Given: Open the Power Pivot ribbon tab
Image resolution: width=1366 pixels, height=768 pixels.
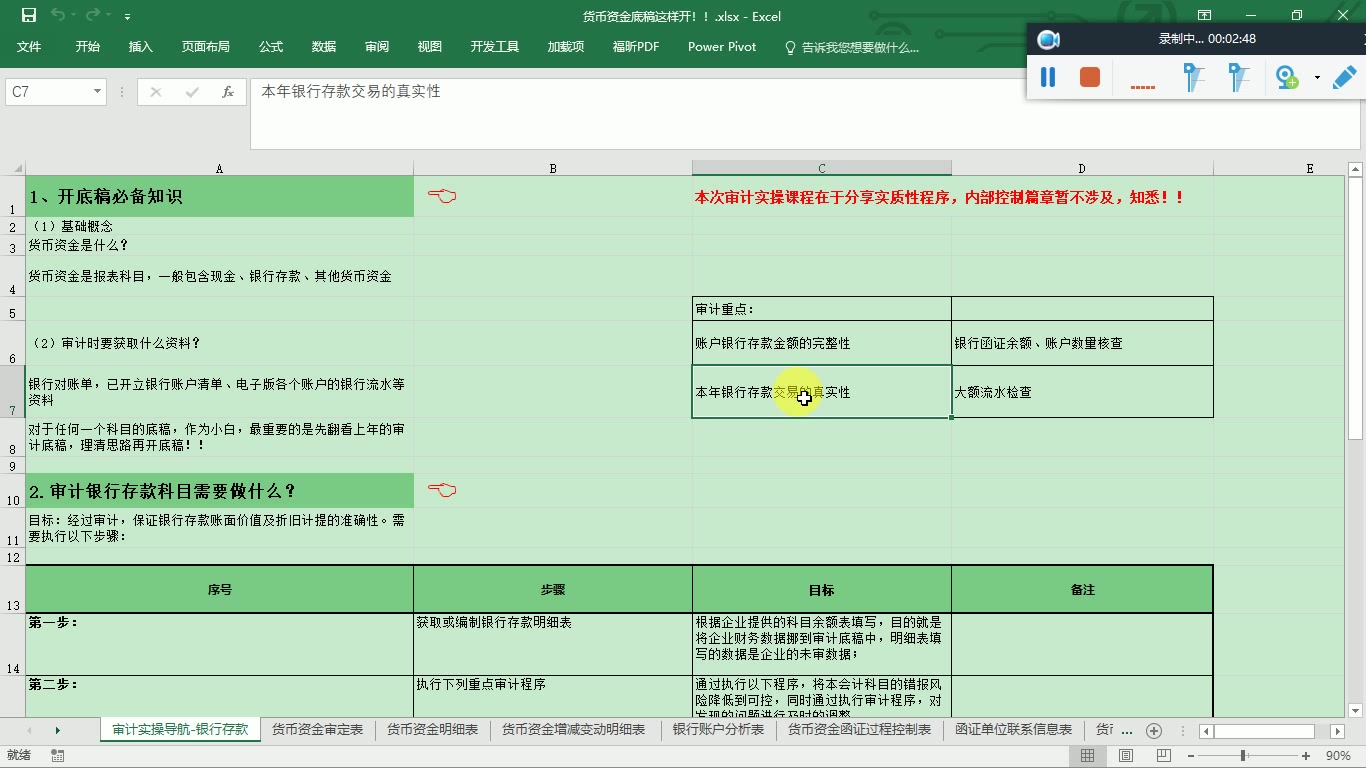Looking at the screenshot, I should point(722,47).
